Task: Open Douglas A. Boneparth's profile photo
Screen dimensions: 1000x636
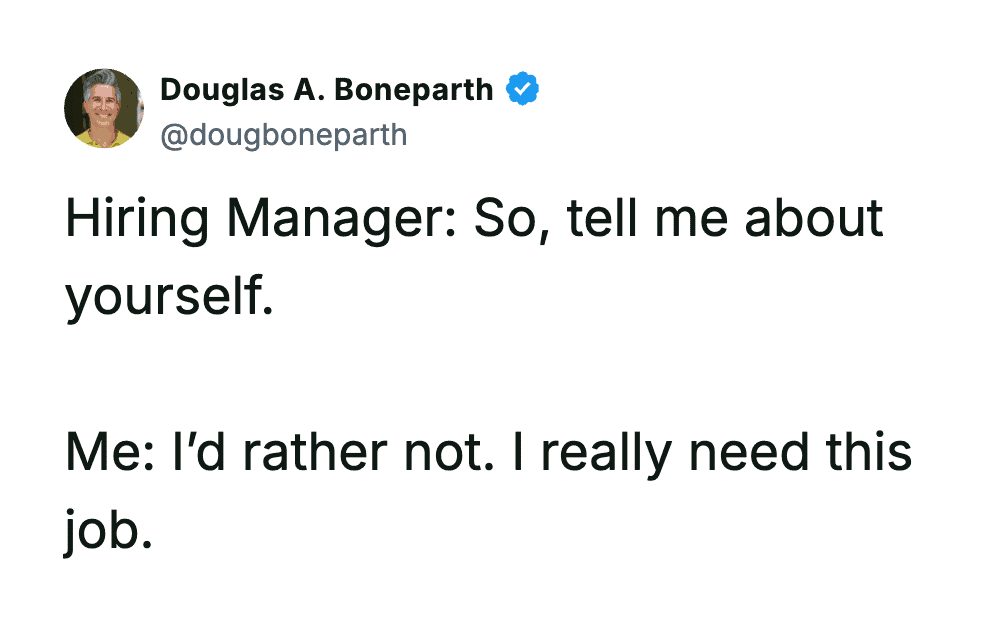Action: (x=104, y=109)
